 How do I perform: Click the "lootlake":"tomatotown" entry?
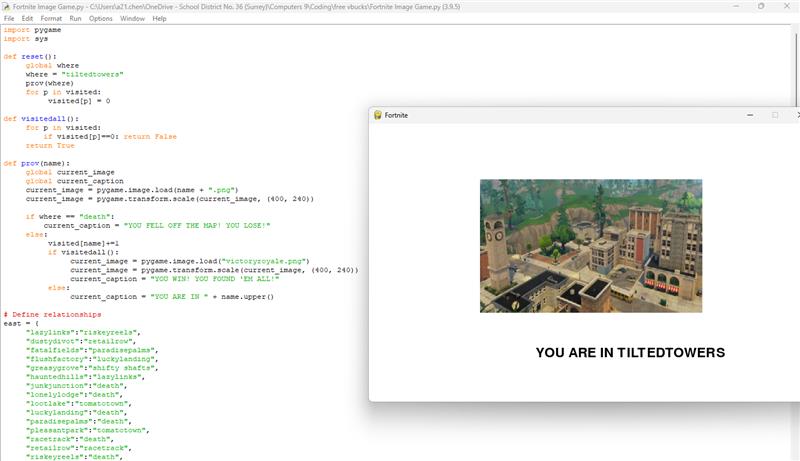[79, 403]
